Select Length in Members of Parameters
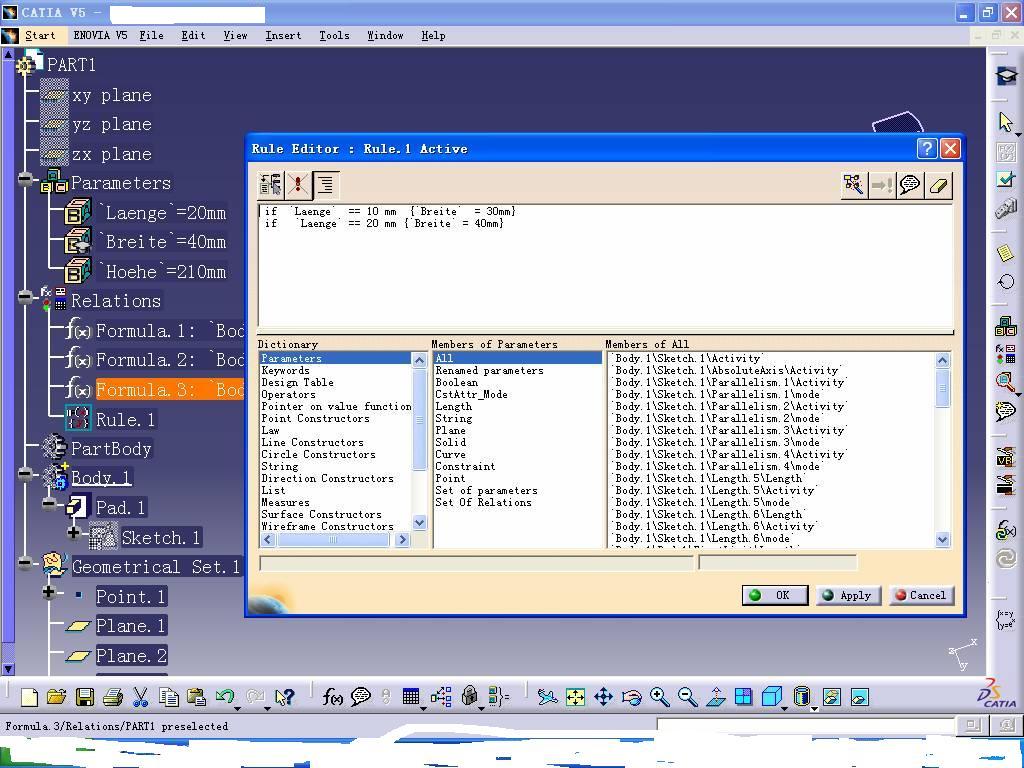1024x768 pixels. click(453, 406)
